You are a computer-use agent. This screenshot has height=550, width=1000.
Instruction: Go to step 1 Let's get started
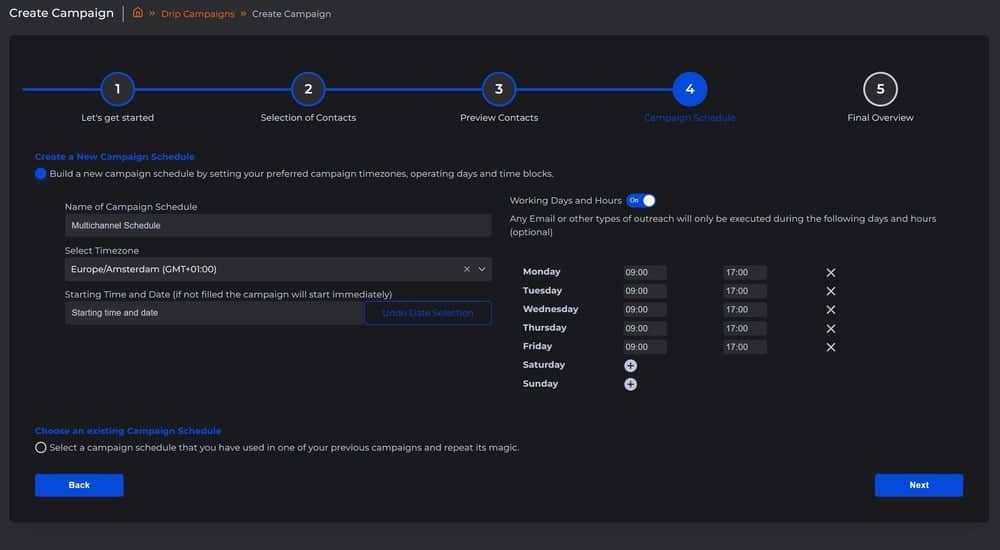pos(117,90)
